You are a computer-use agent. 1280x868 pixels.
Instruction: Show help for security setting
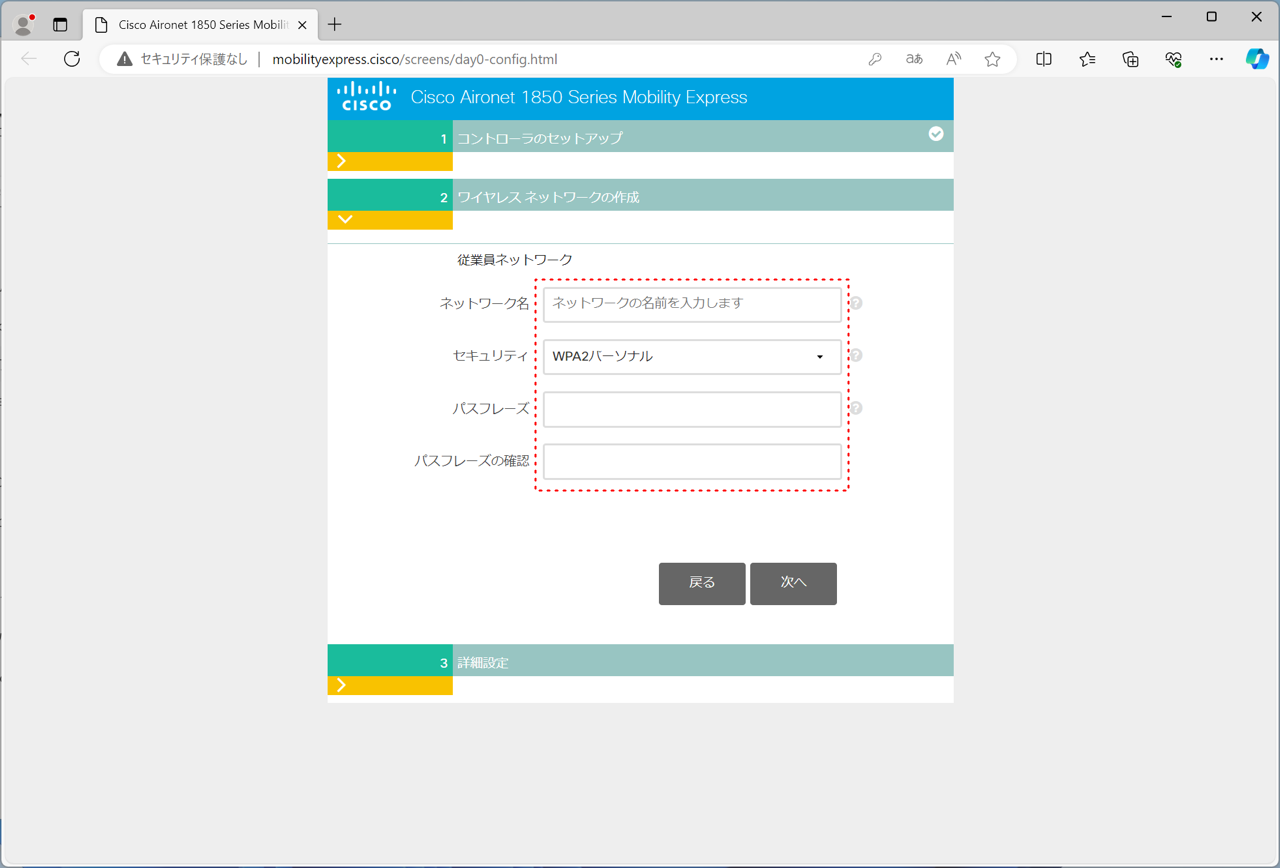(x=856, y=355)
